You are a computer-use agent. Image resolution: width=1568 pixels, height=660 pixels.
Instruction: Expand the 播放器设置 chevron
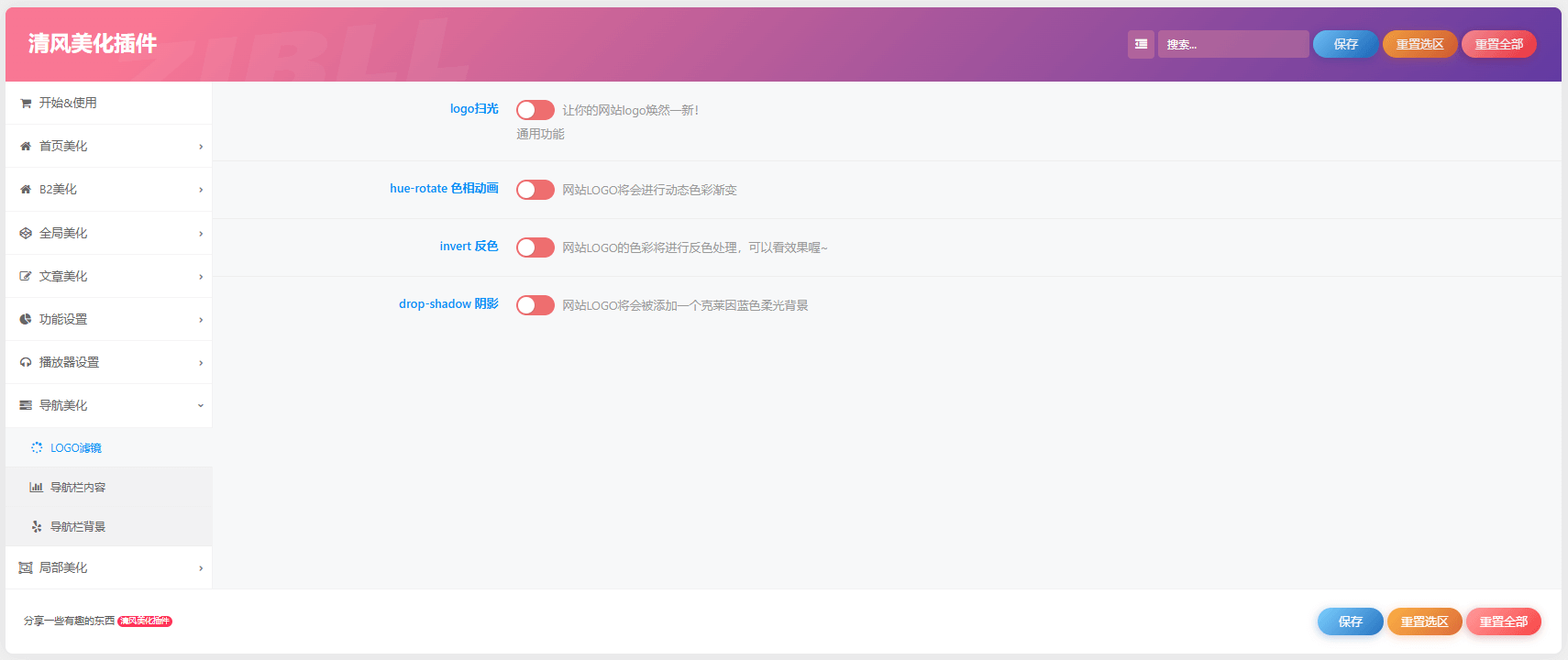click(201, 363)
